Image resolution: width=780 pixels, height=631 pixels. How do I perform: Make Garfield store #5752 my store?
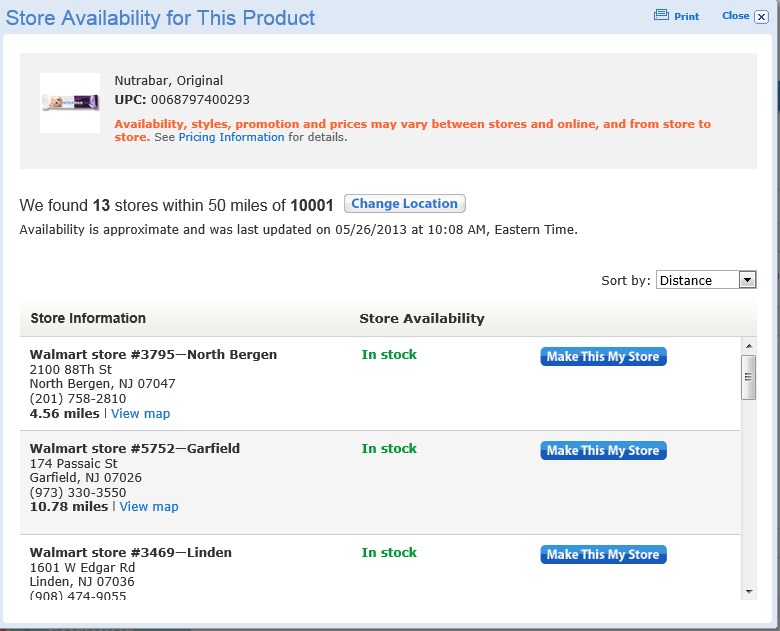[603, 451]
